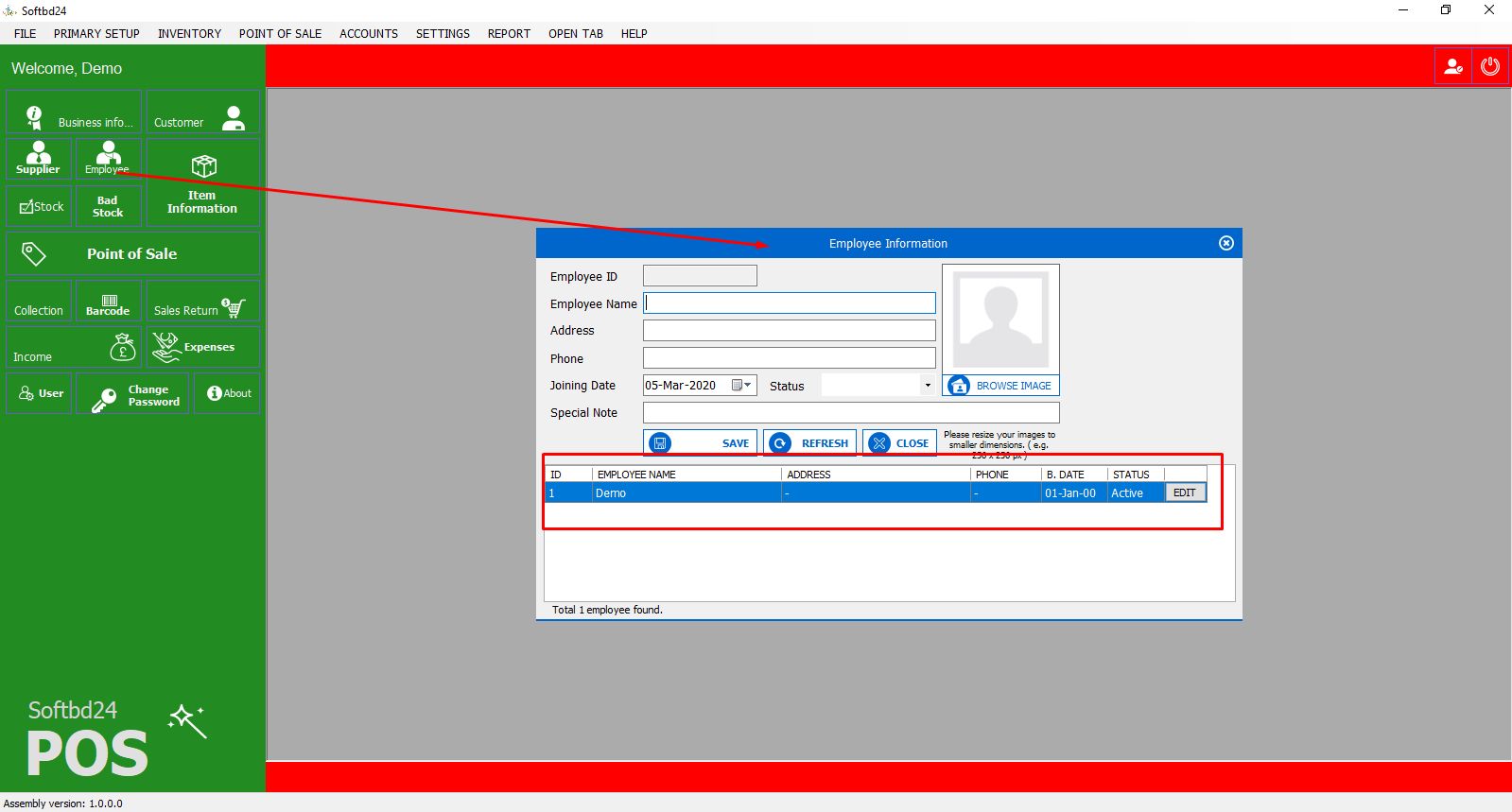Viewport: 1512px width, 812px height.
Task: Open the Supplier module
Action: tap(39, 158)
